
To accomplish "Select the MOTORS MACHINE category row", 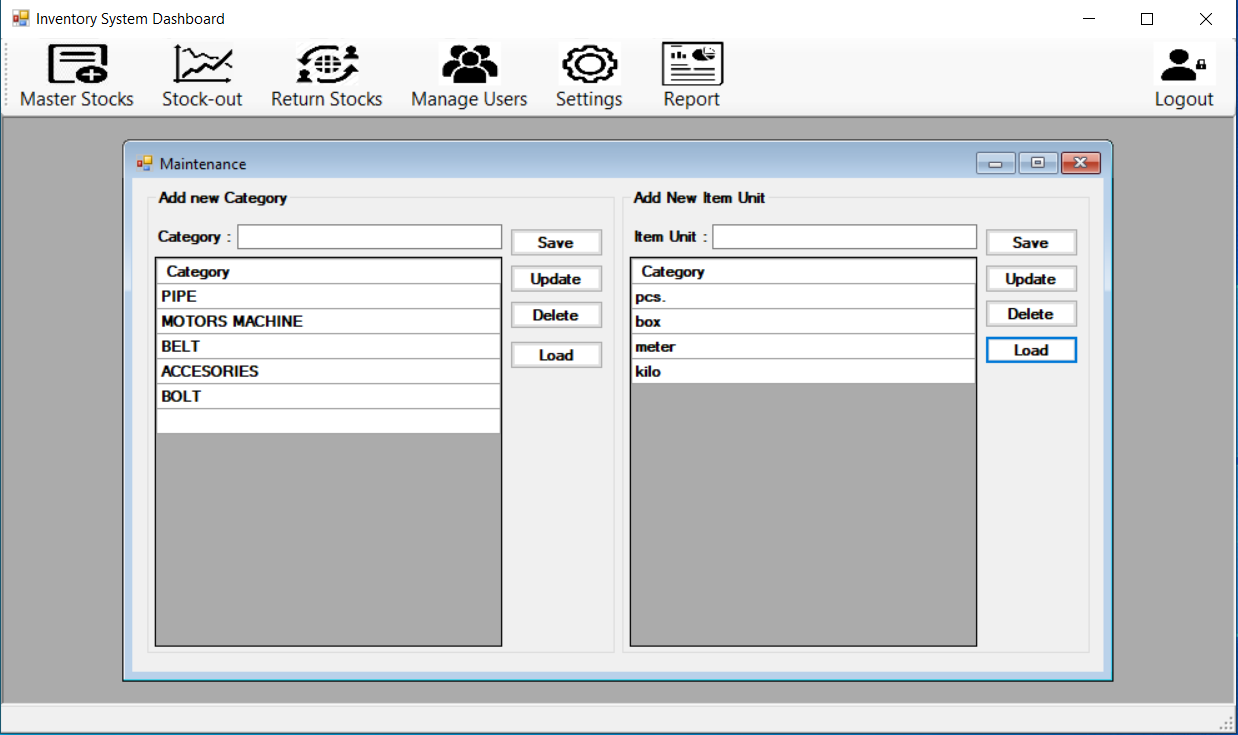I will tap(328, 321).
